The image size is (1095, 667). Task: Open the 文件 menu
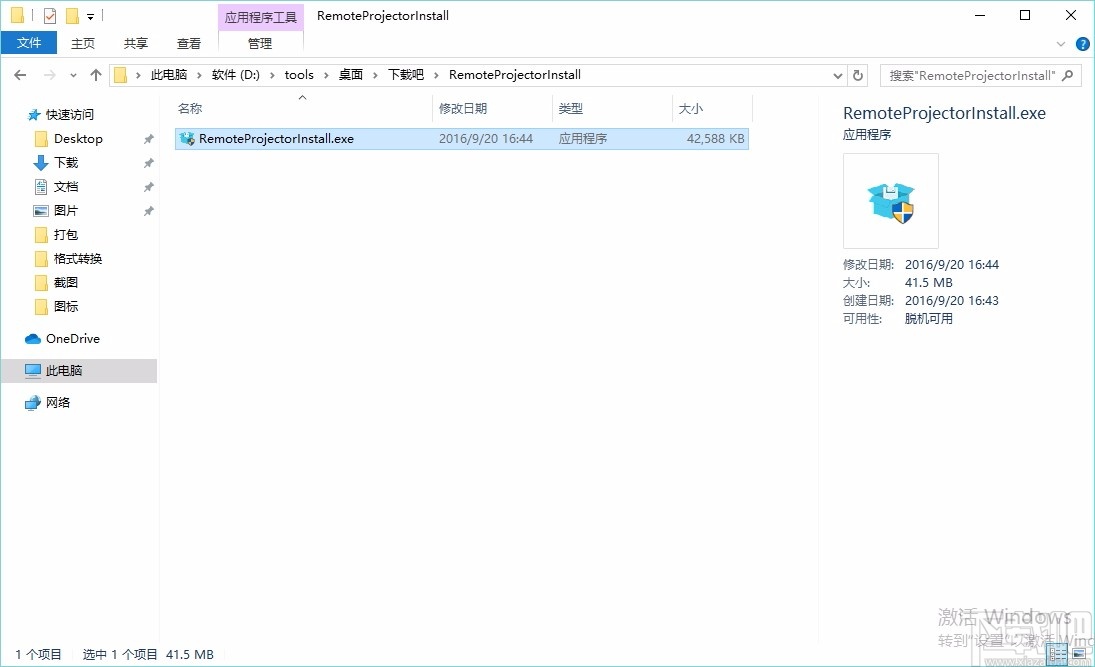point(29,43)
